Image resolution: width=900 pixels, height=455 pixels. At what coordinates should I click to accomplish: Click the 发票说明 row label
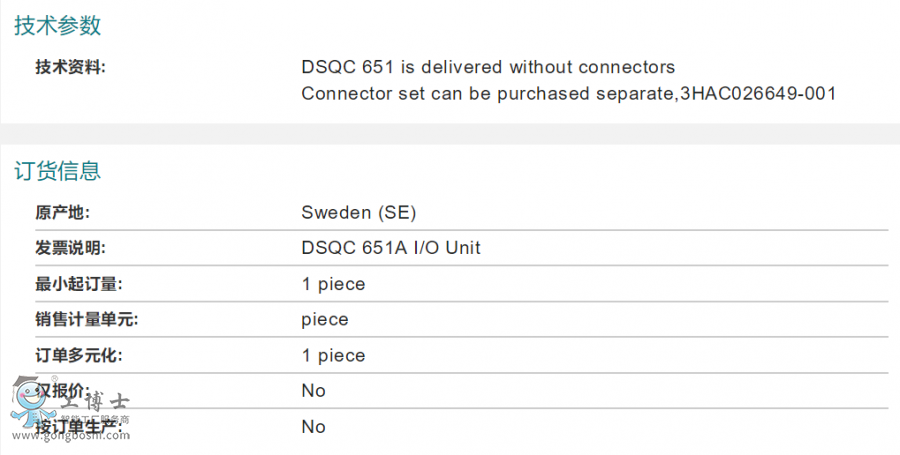[x=70, y=248]
